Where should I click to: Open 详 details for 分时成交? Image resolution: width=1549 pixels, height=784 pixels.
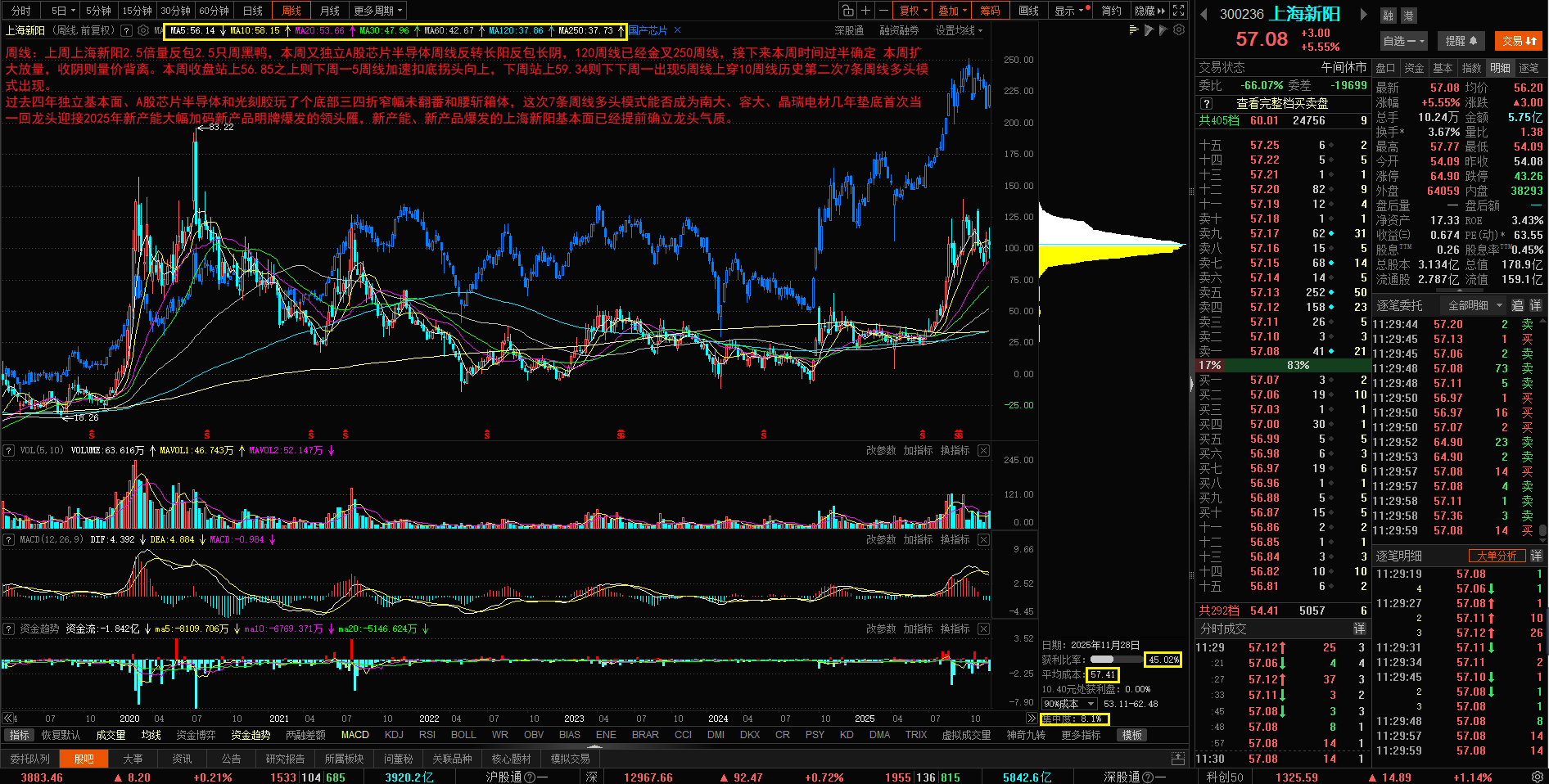[x=1359, y=629]
